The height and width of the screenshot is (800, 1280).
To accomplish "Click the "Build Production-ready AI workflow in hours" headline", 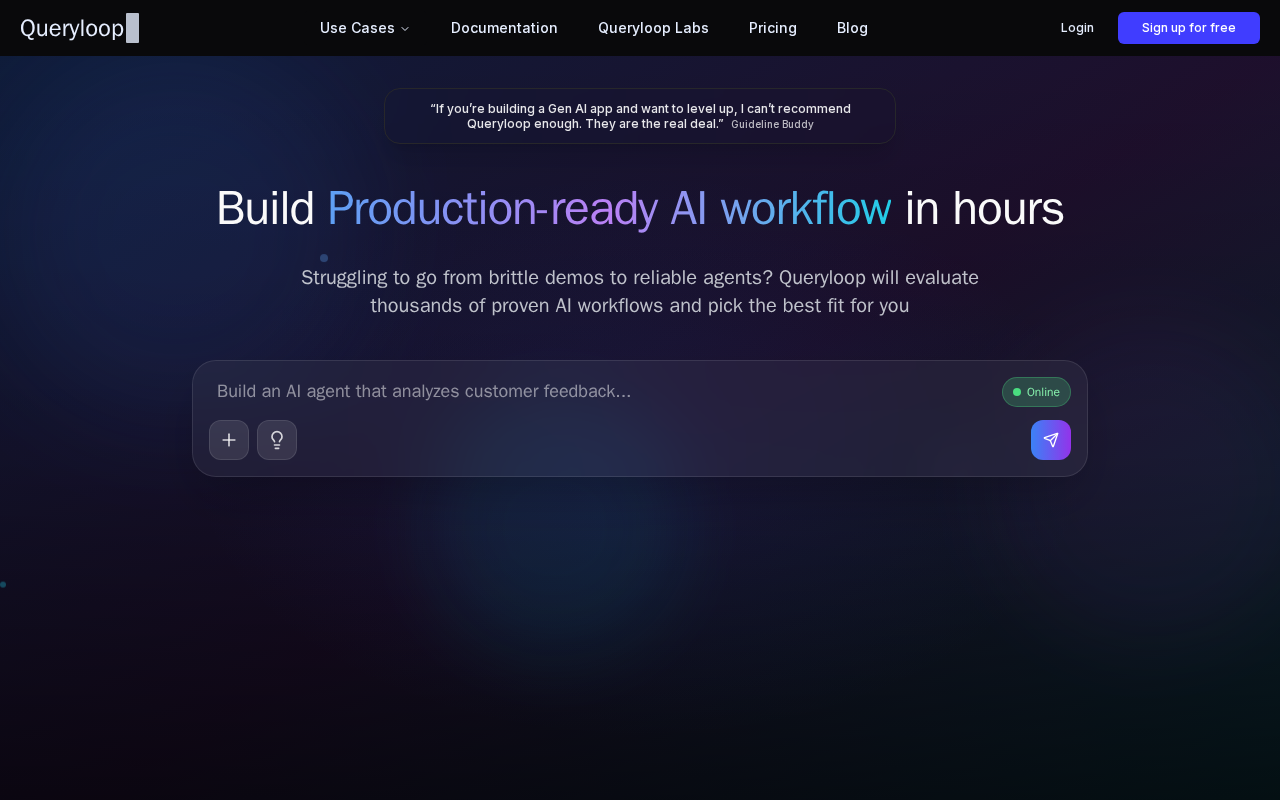I will click(640, 209).
